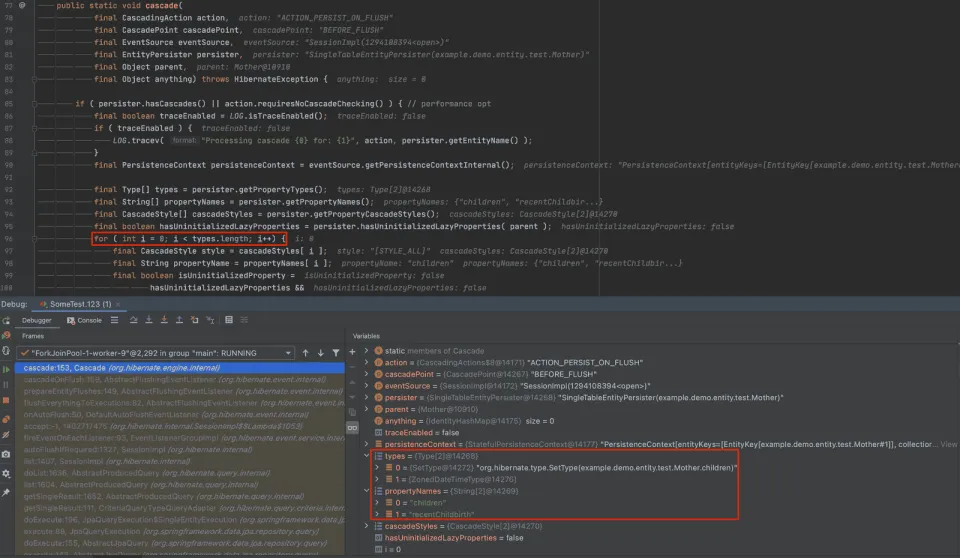Screen dimensions: 960x558
Task: Switch to the Console tab
Action: pyautogui.click(x=84, y=320)
